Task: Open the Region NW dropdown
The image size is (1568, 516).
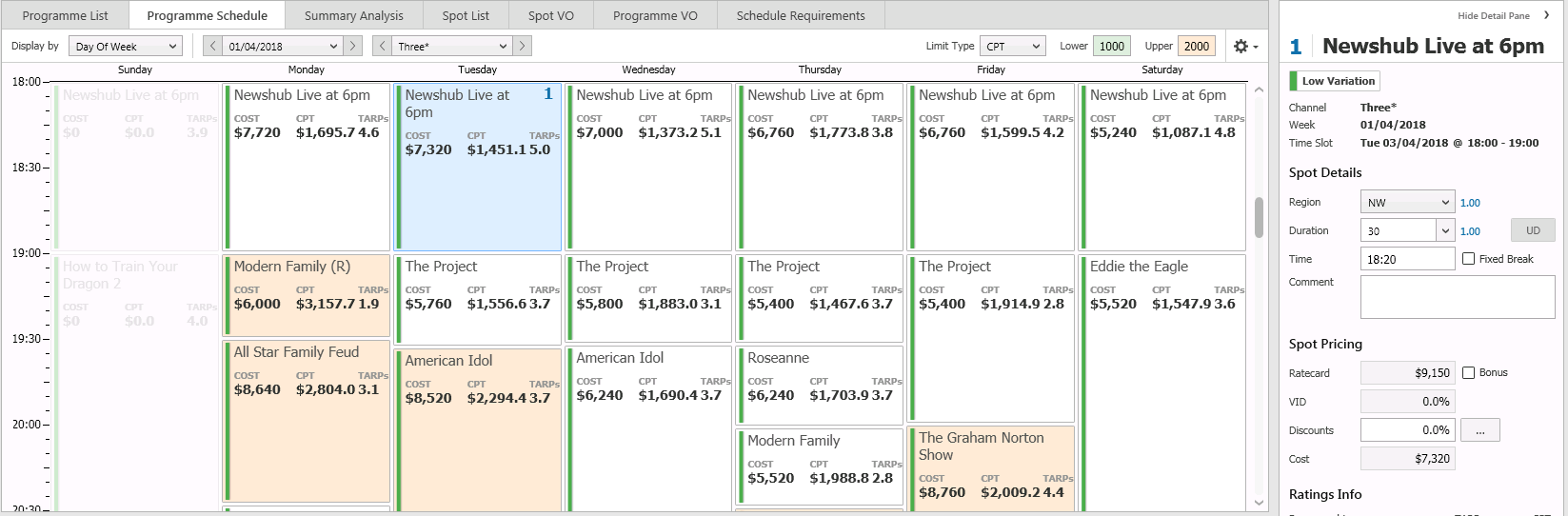Action: [x=1408, y=202]
